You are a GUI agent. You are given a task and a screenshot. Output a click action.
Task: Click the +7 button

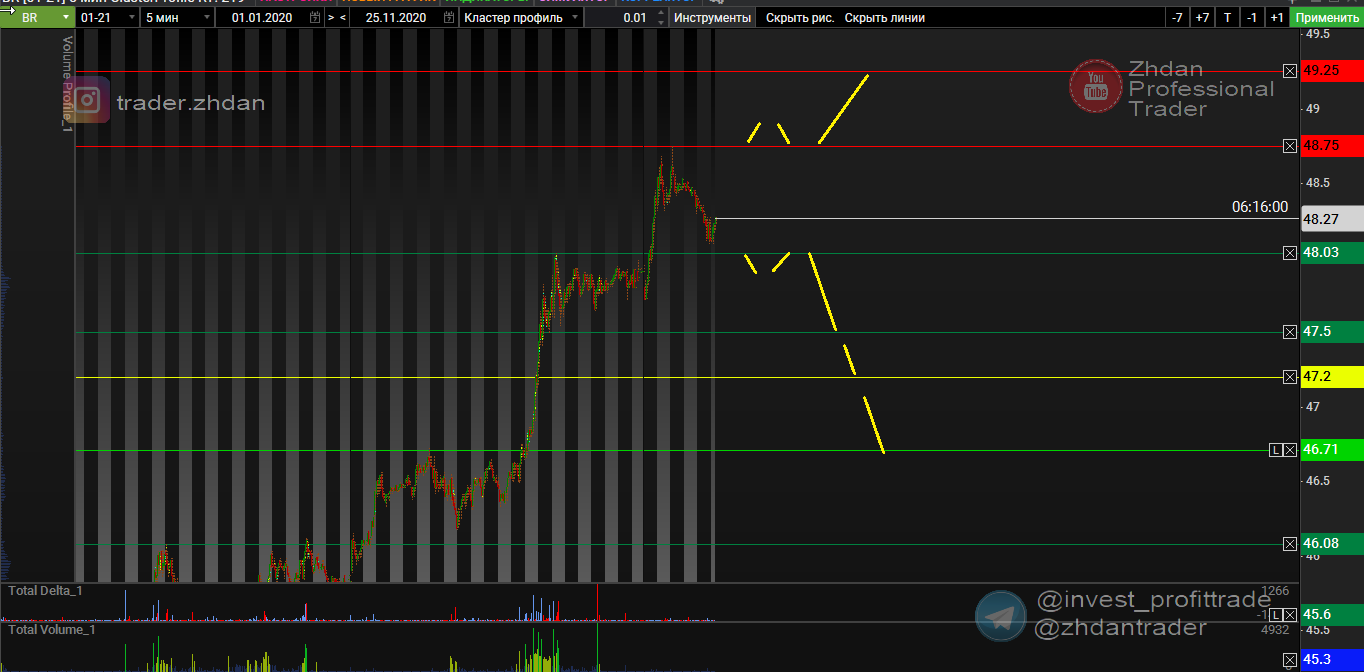1202,18
